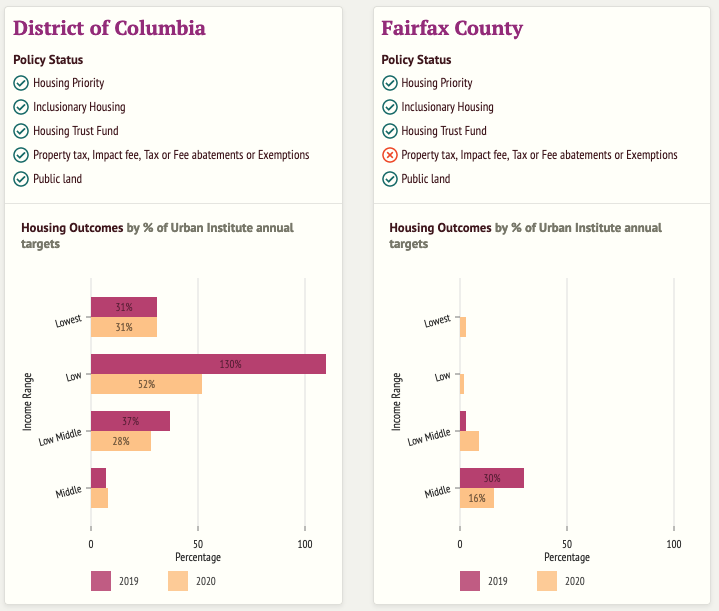The height and width of the screenshot is (611, 719).
Task: Click Fairfax County 16% Middle 2020 bar
Action: [x=476, y=498]
